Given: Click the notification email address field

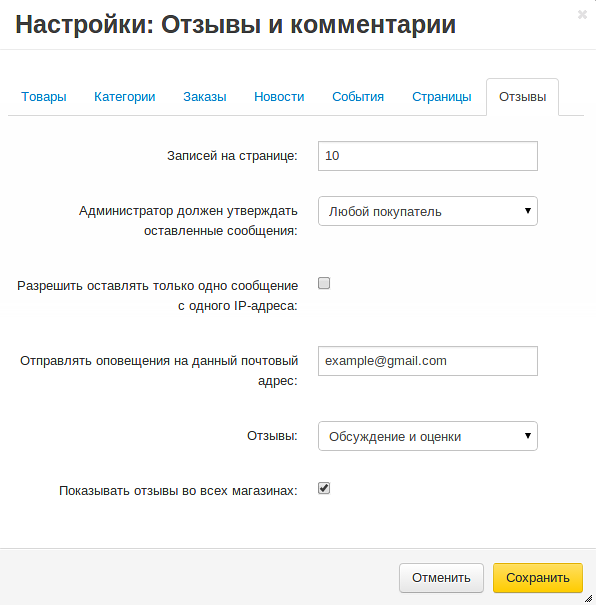Looking at the screenshot, I should [x=428, y=361].
